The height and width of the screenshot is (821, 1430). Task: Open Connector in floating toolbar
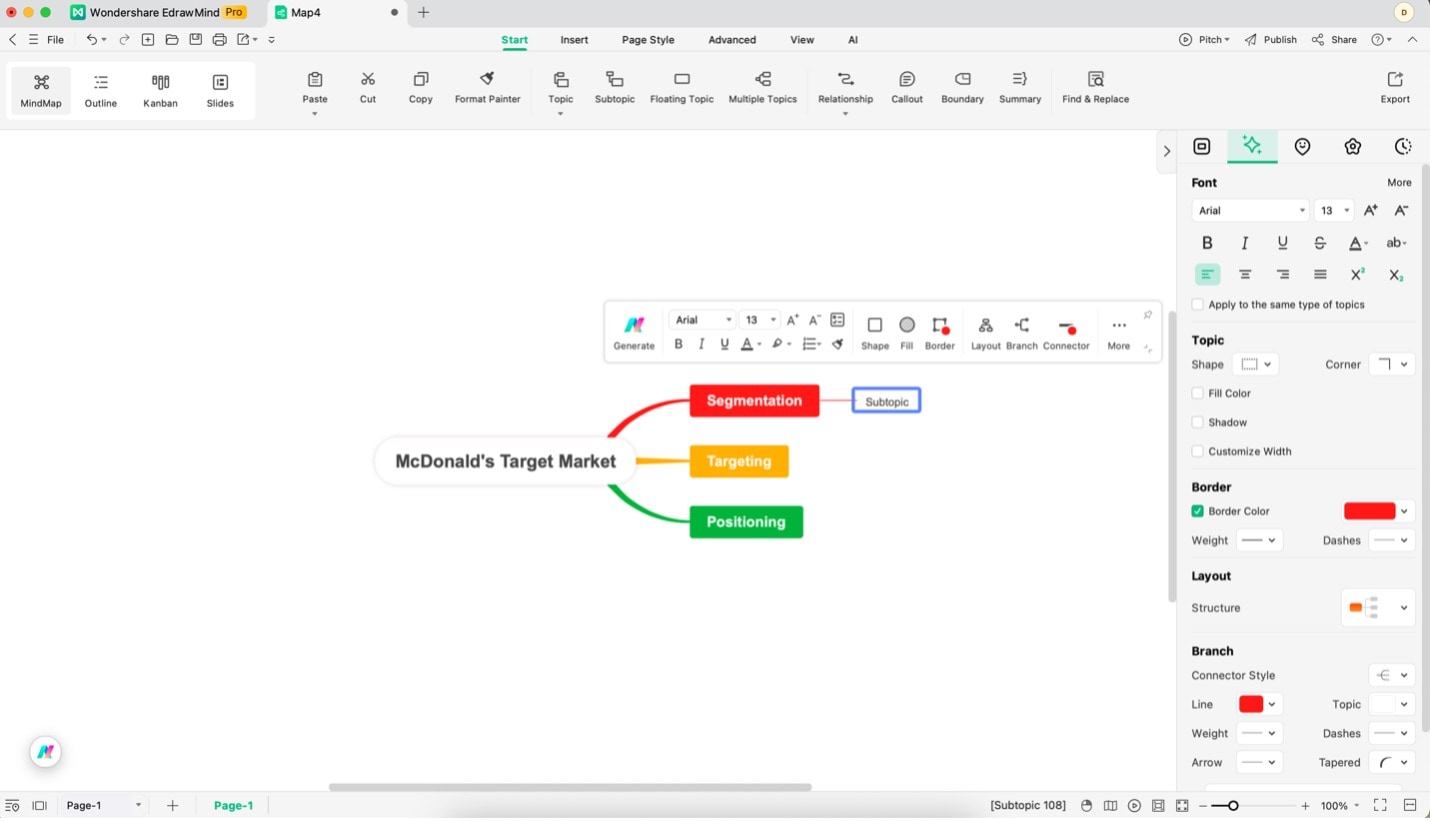point(1066,333)
